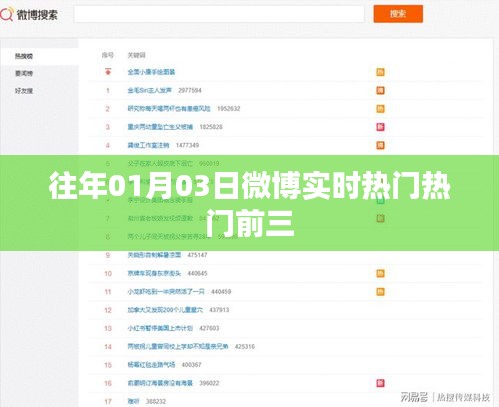The height and width of the screenshot is (407, 499).
Task: Switch to the second sidebar list tab
Action: (x=24, y=73)
